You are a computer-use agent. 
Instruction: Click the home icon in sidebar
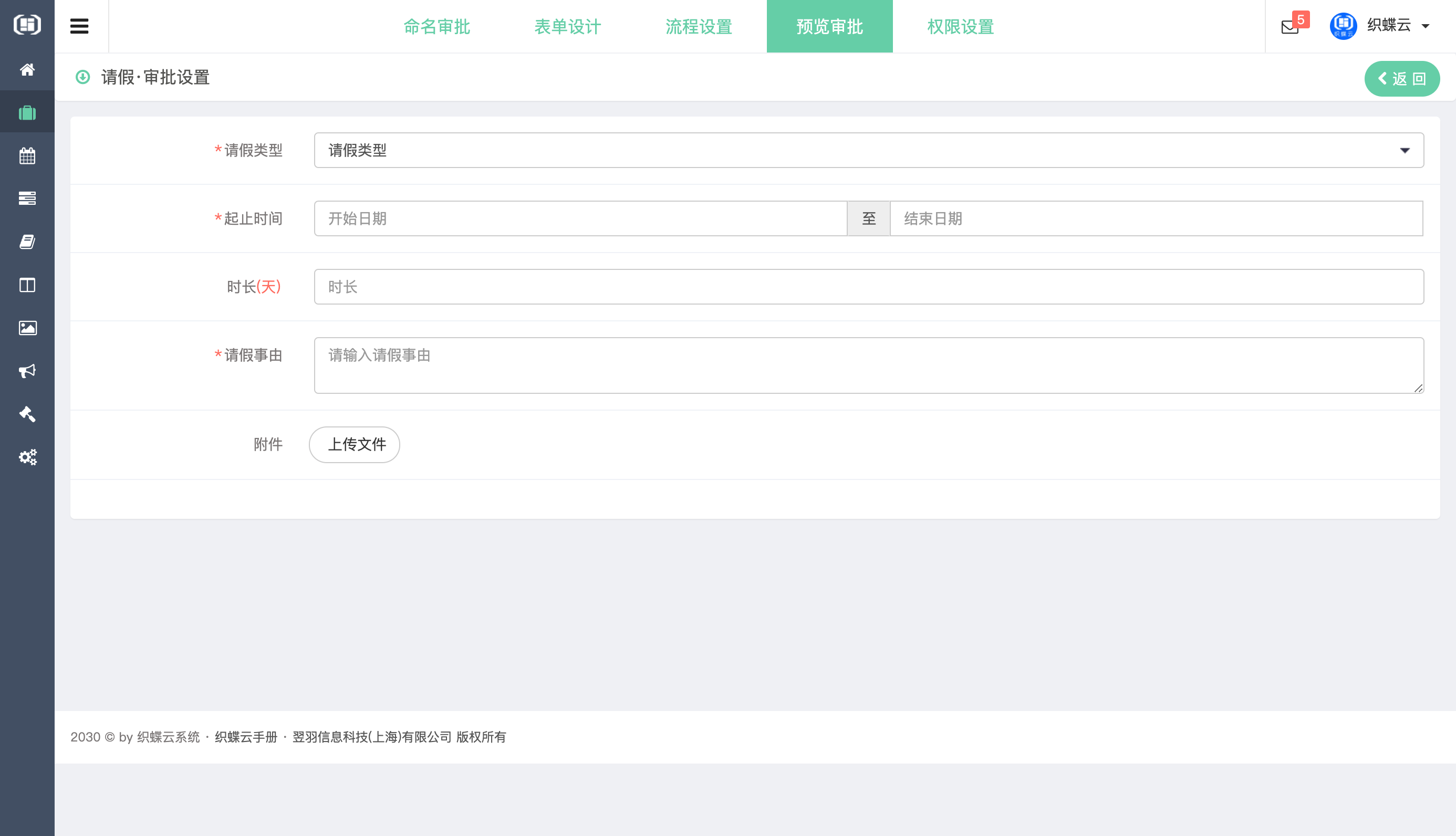(x=27, y=69)
